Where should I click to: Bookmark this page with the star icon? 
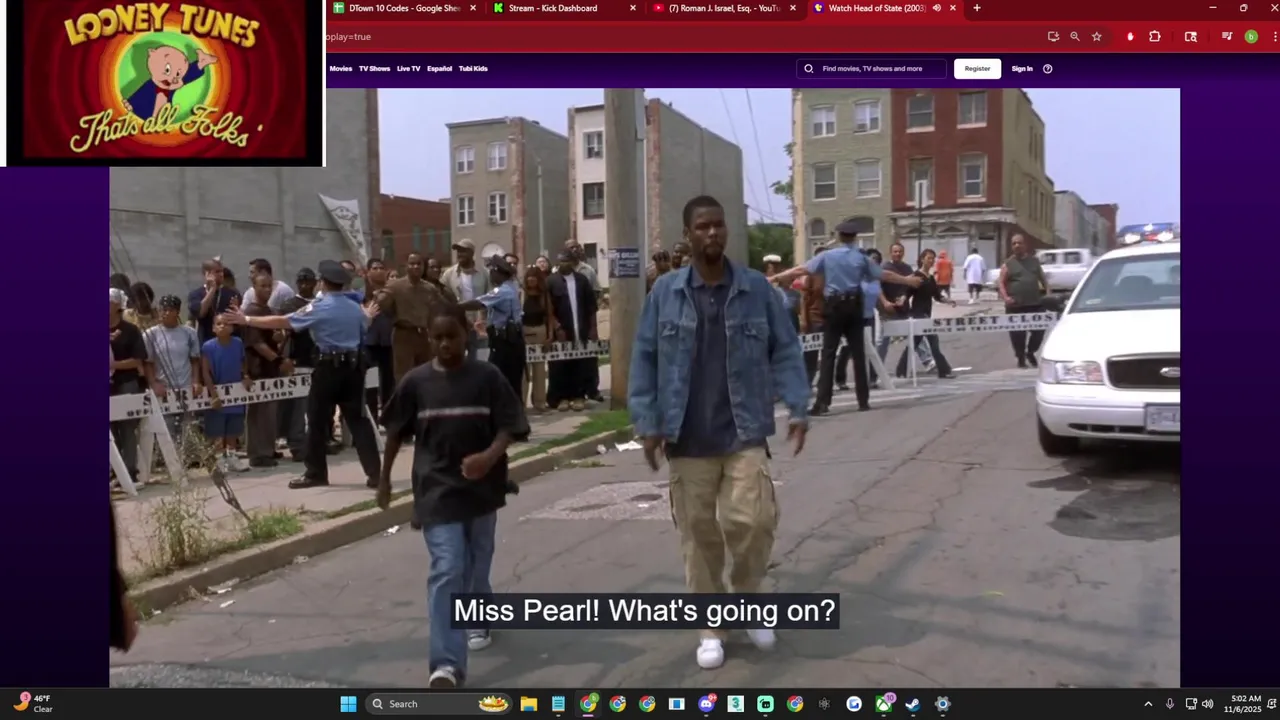coord(1097,36)
